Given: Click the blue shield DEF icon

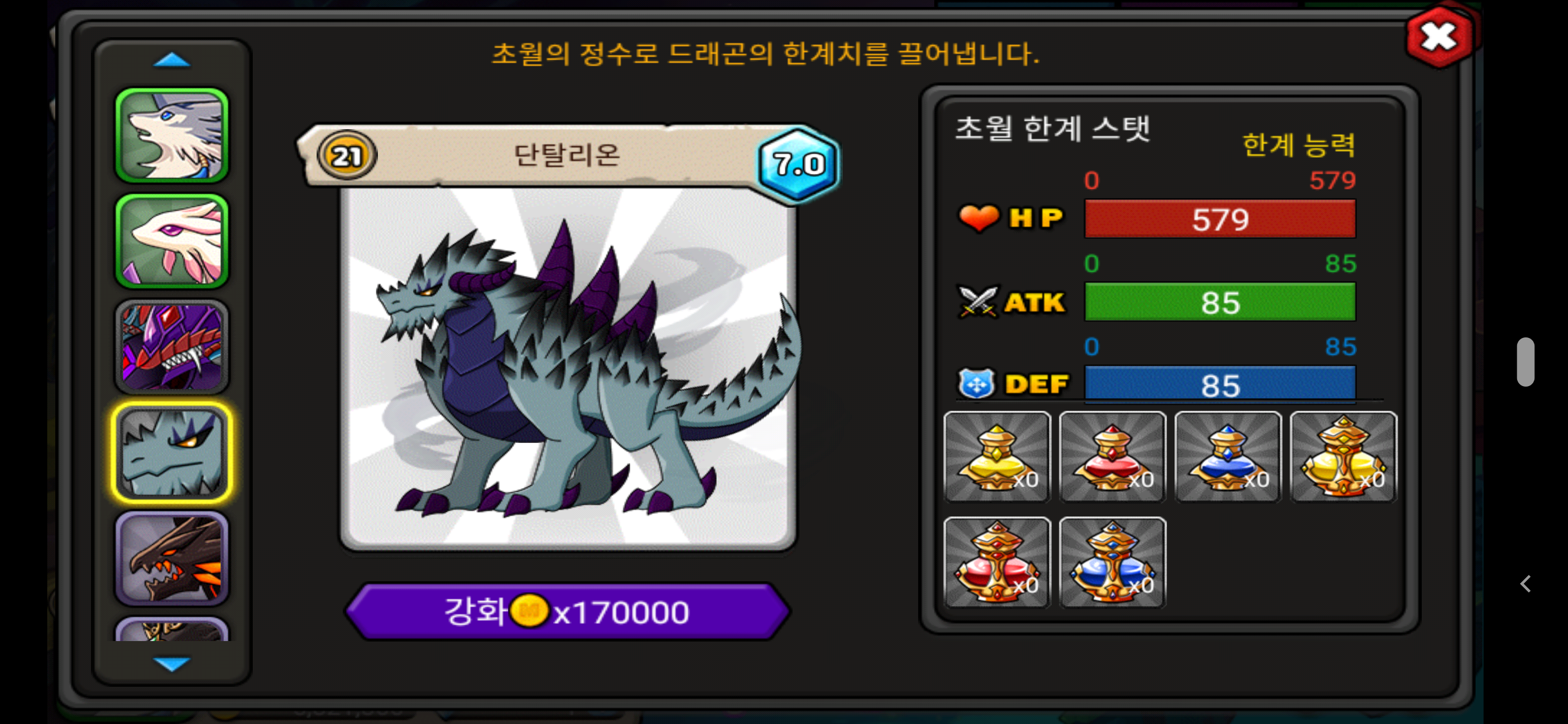Looking at the screenshot, I should point(976,384).
